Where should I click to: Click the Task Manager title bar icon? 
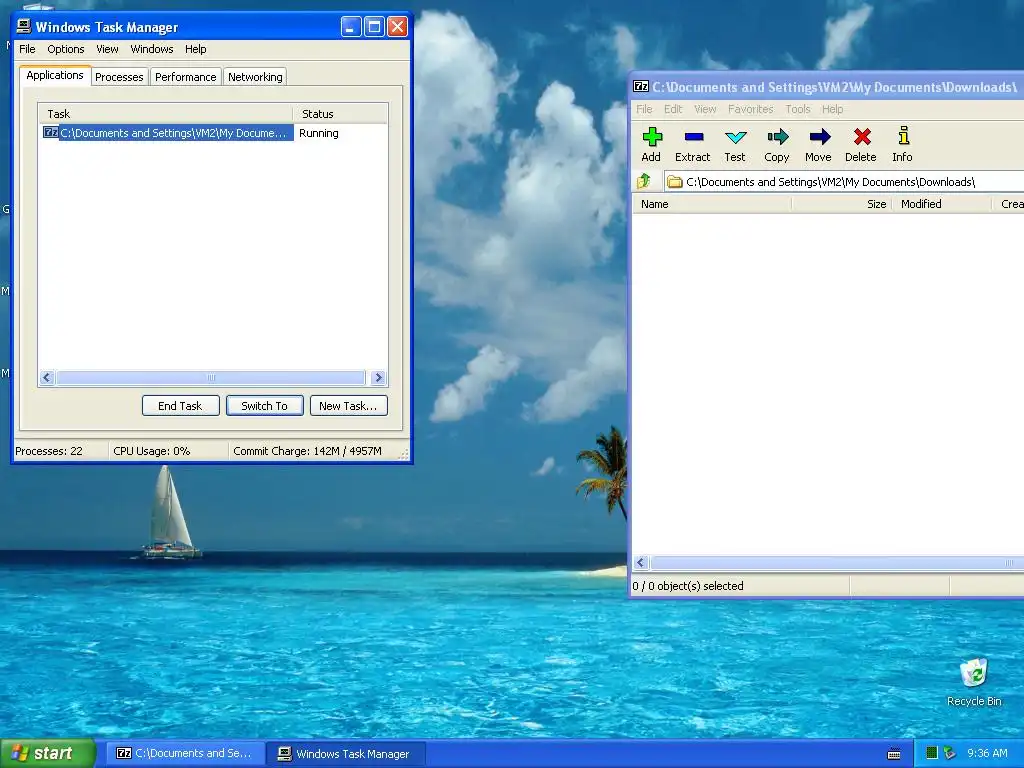pyautogui.click(x=24, y=26)
